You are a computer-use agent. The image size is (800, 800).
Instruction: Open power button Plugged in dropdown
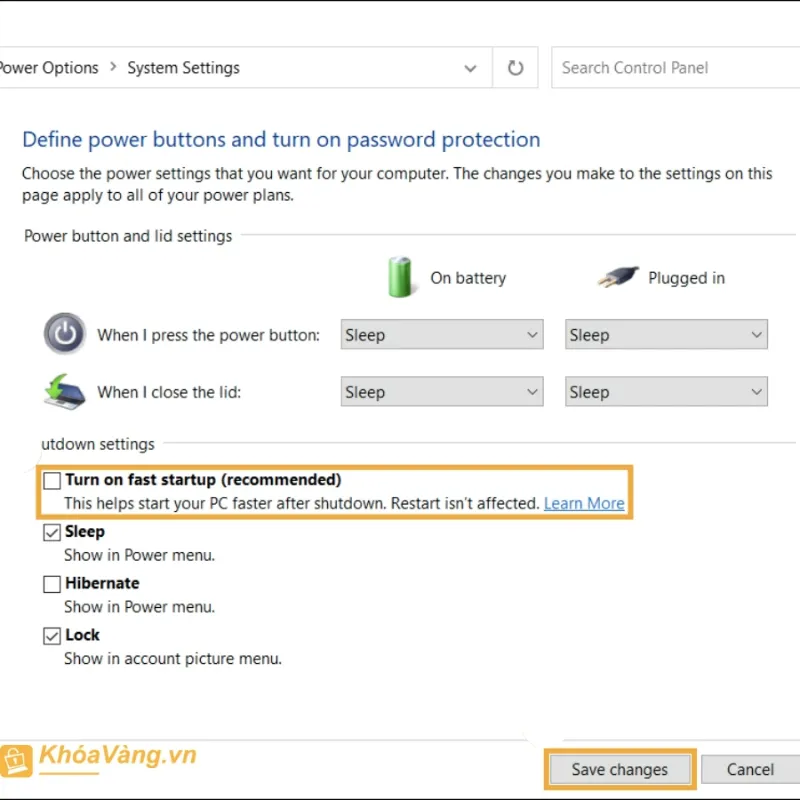tap(666, 335)
